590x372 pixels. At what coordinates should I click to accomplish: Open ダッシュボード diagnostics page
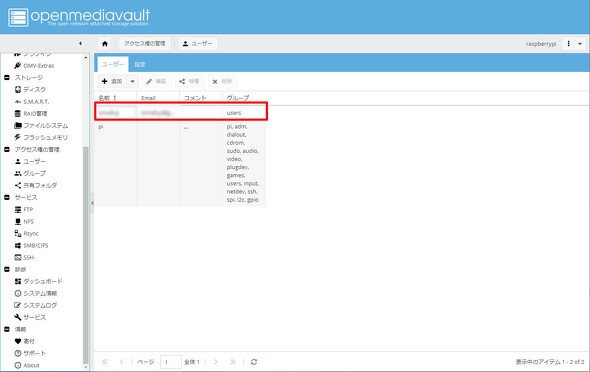(x=38, y=281)
